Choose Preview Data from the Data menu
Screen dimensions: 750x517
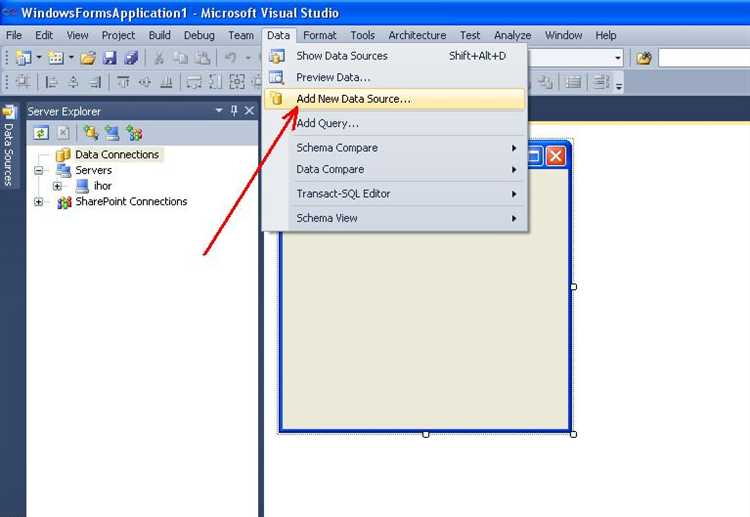333,77
